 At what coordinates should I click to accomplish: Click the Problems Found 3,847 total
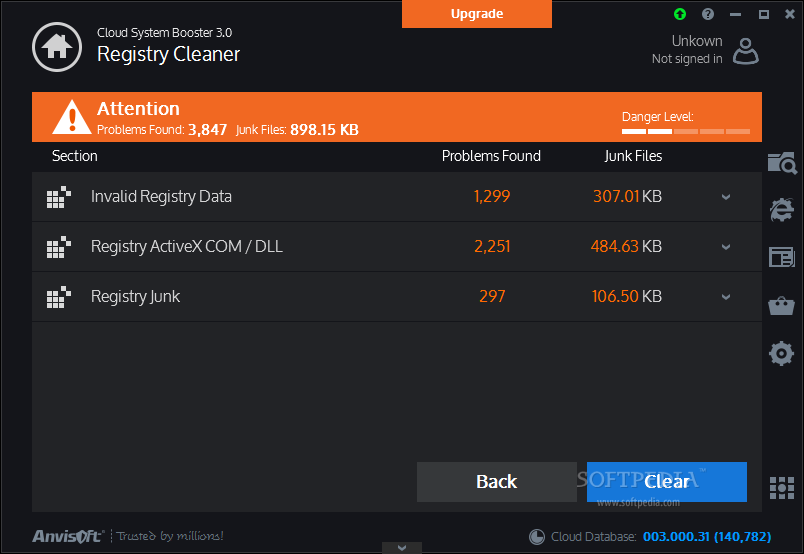coord(162,130)
